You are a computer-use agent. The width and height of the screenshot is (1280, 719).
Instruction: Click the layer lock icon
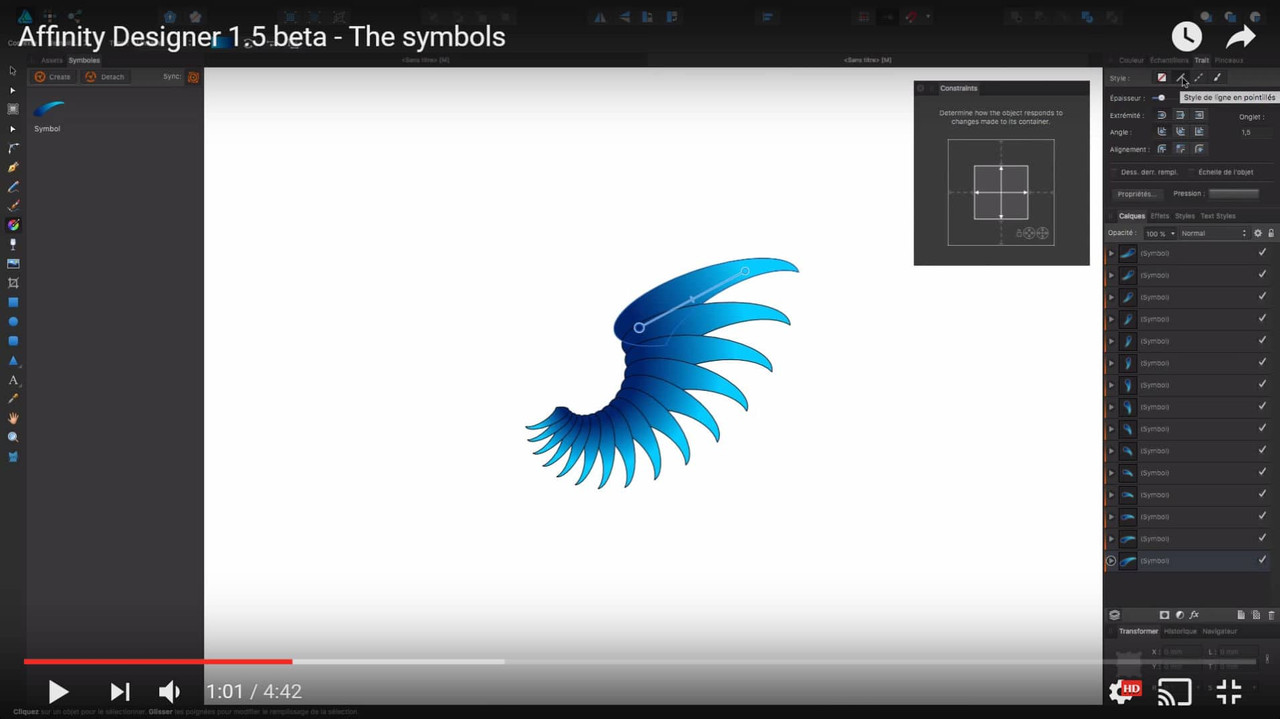pos(1271,233)
